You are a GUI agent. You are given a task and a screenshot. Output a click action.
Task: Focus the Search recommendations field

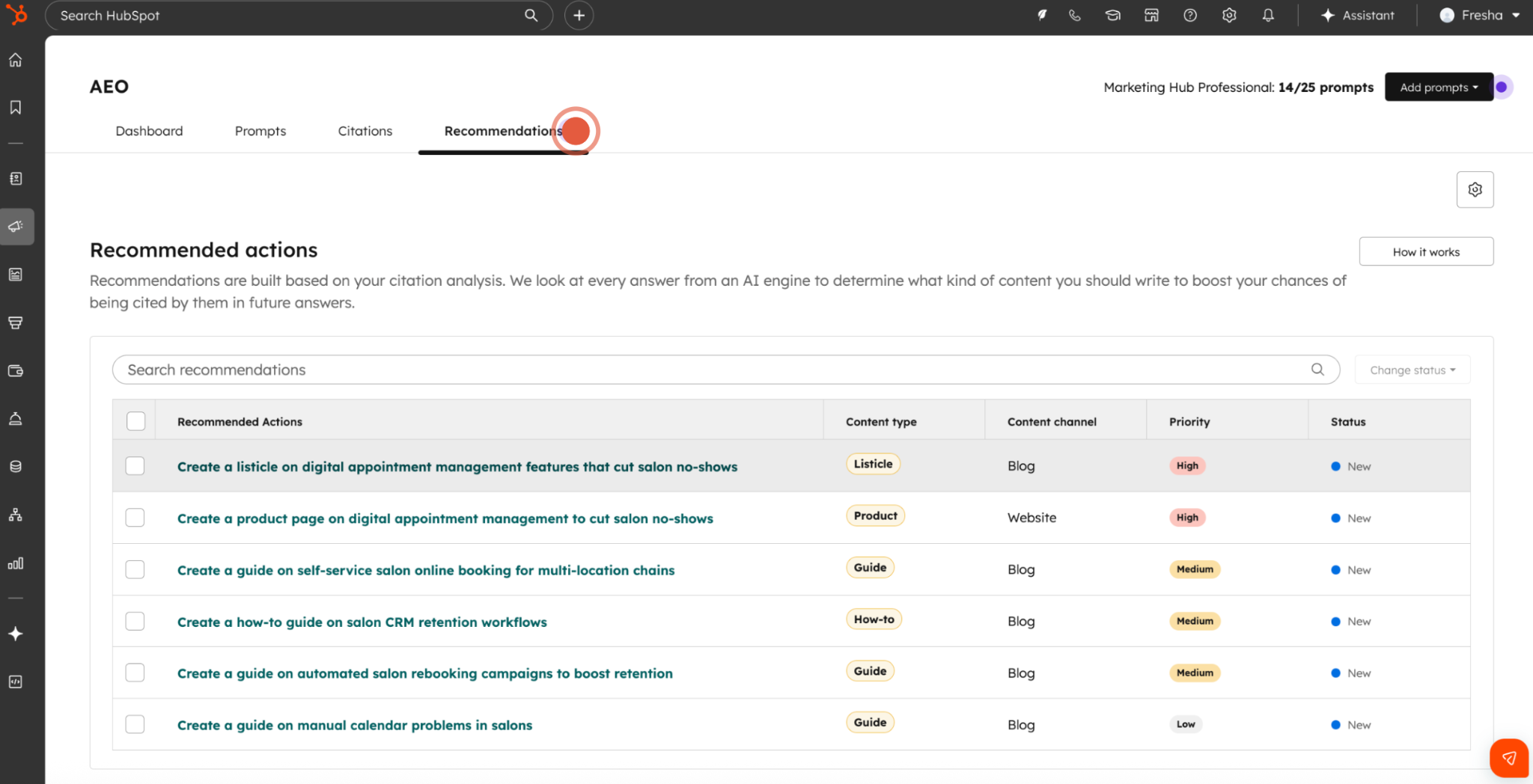click(x=725, y=370)
